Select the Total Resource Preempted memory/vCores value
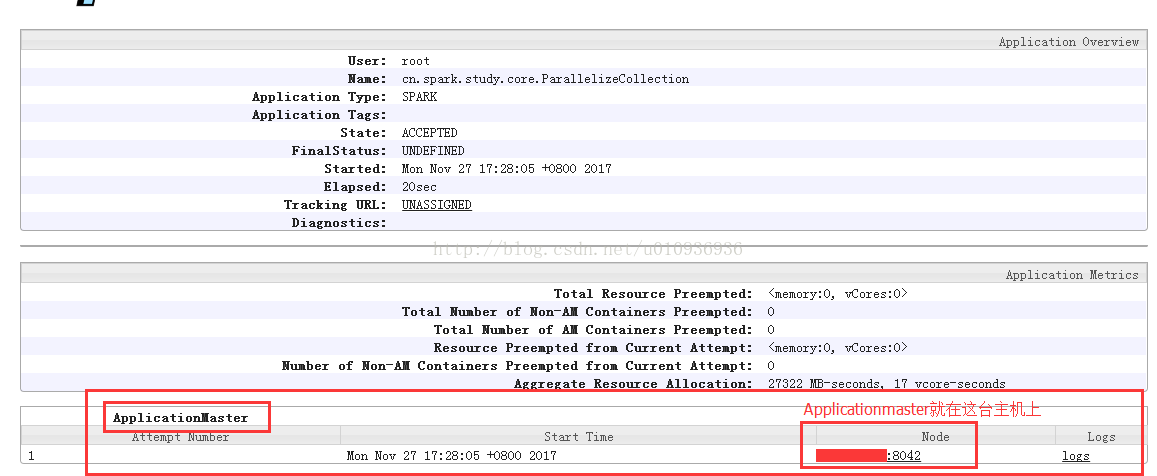 click(x=837, y=294)
